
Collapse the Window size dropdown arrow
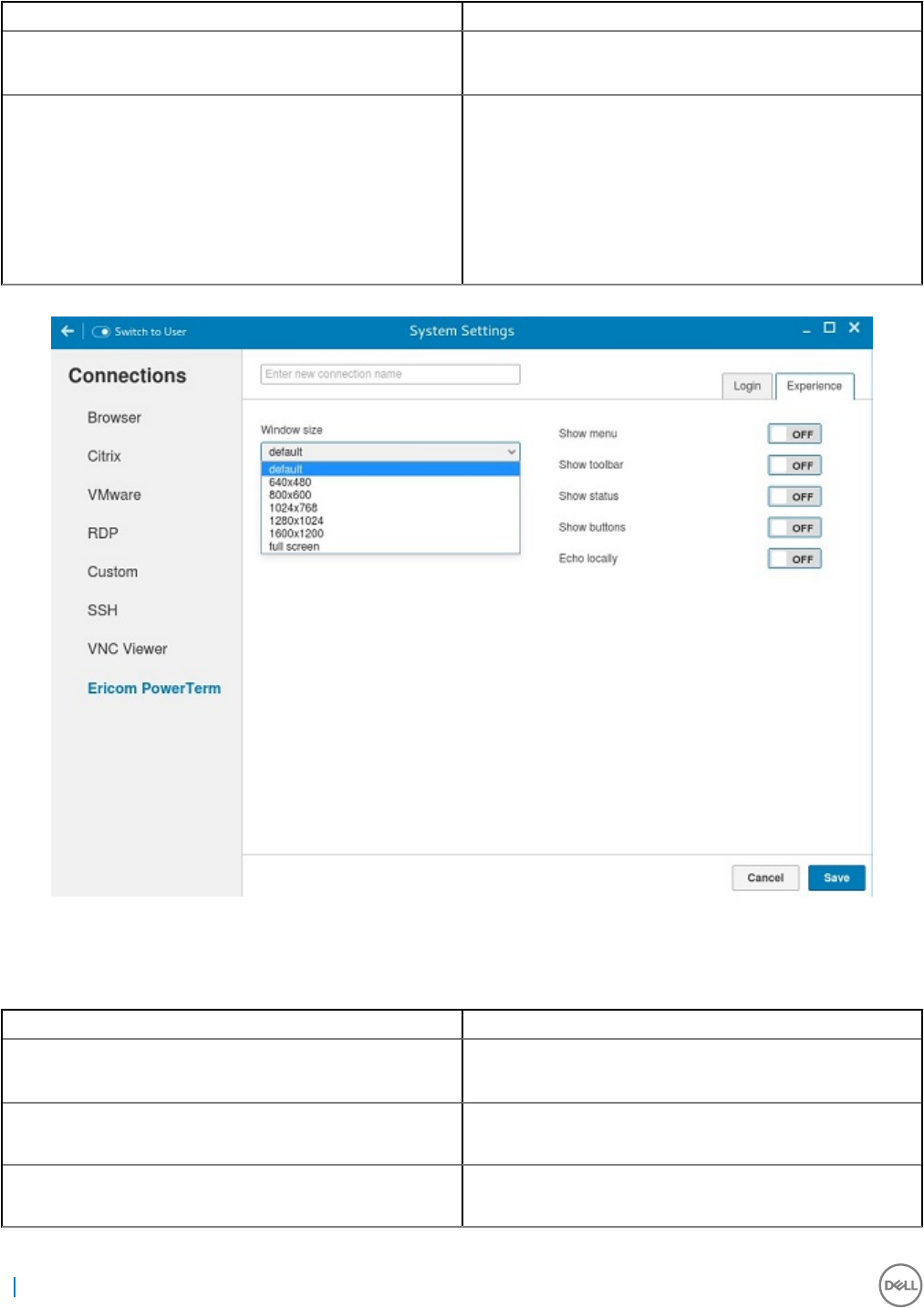pyautogui.click(x=511, y=452)
